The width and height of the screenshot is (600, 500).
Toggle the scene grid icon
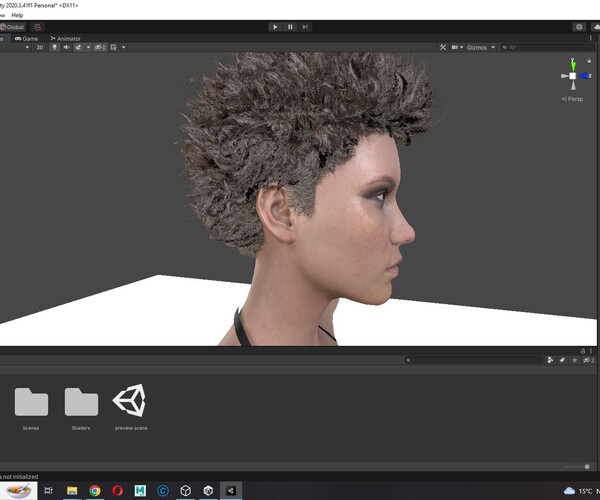pos(114,47)
